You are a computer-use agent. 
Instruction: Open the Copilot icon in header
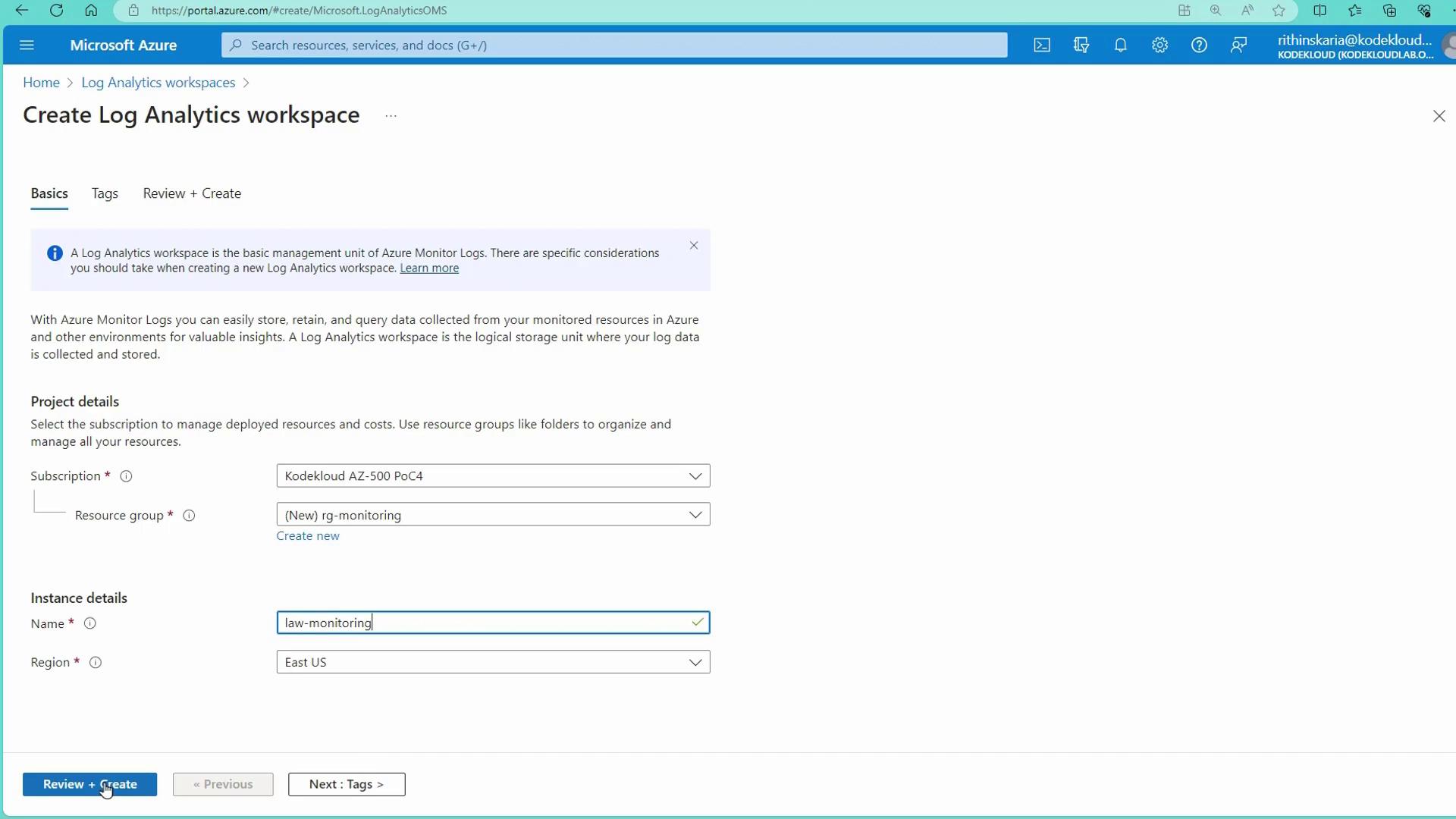coord(1081,45)
